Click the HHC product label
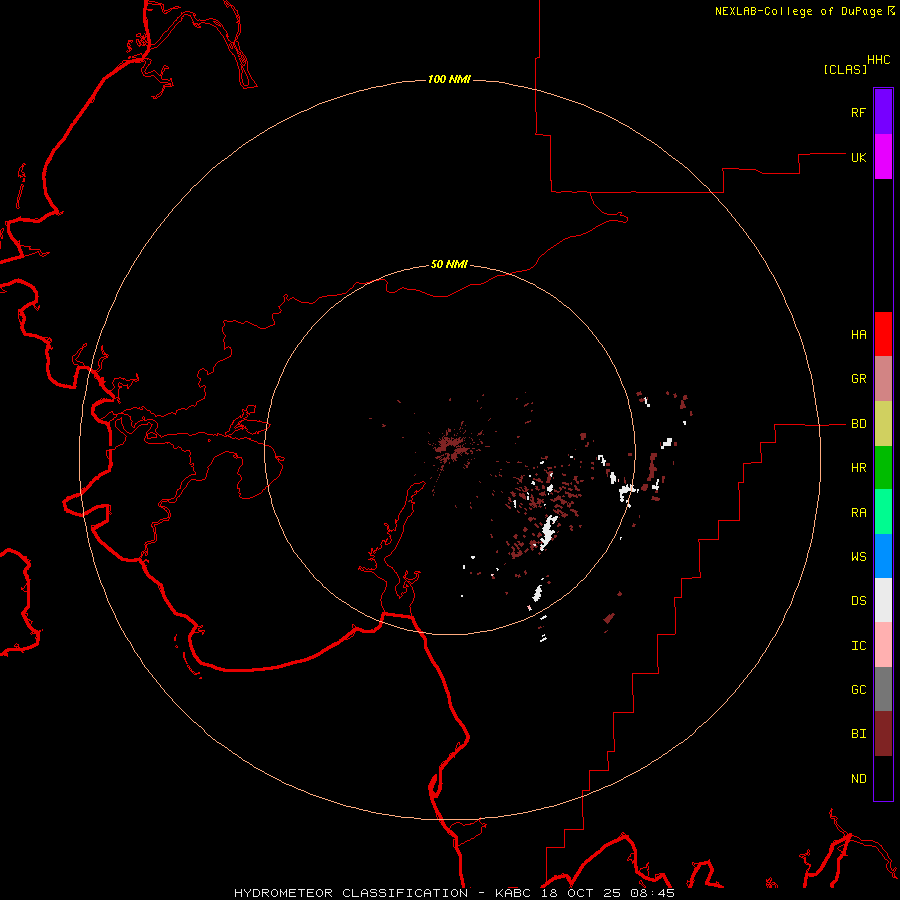This screenshot has width=900, height=900. coord(879,60)
